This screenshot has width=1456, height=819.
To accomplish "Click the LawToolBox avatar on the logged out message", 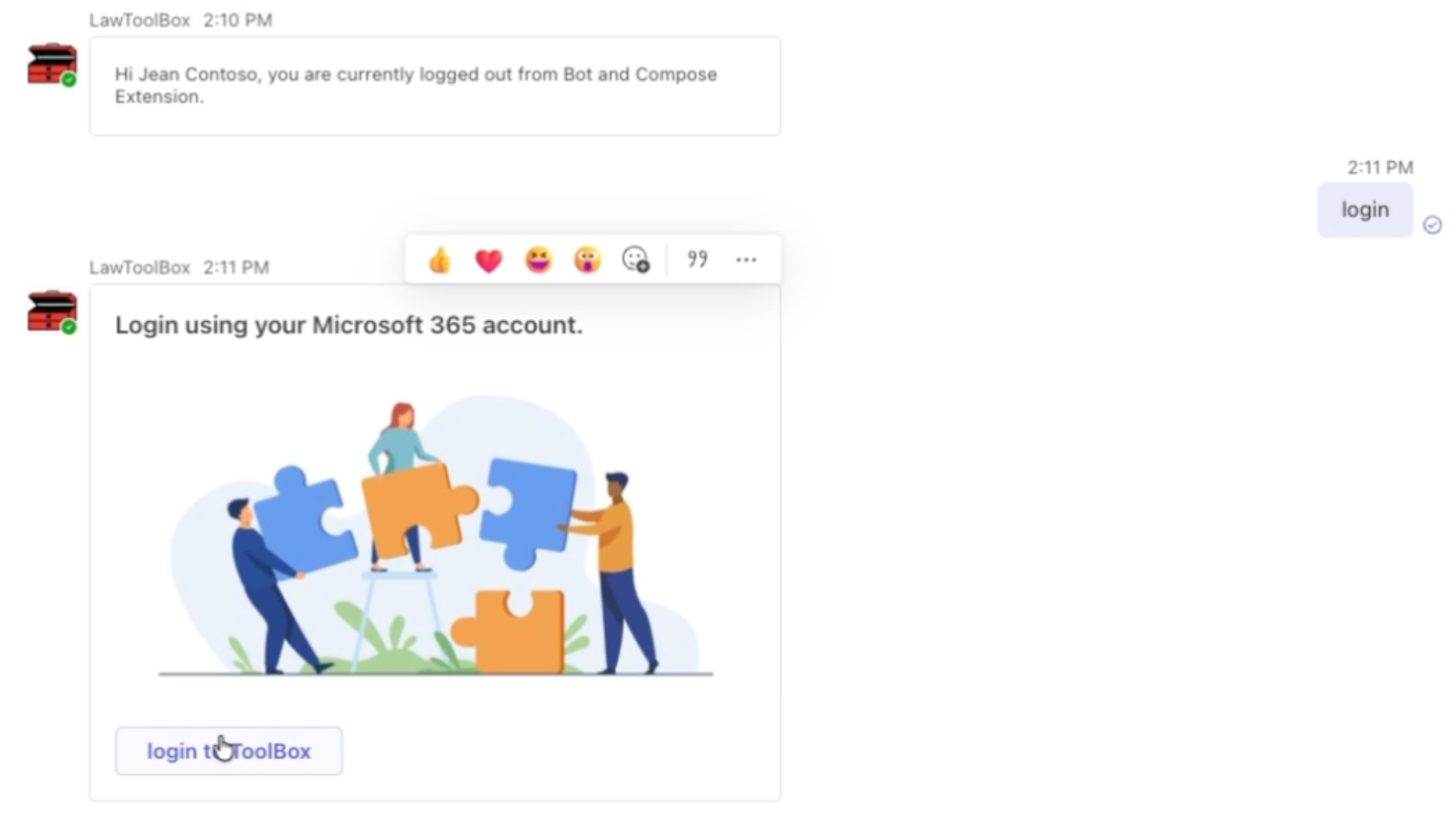I will tap(52, 64).
